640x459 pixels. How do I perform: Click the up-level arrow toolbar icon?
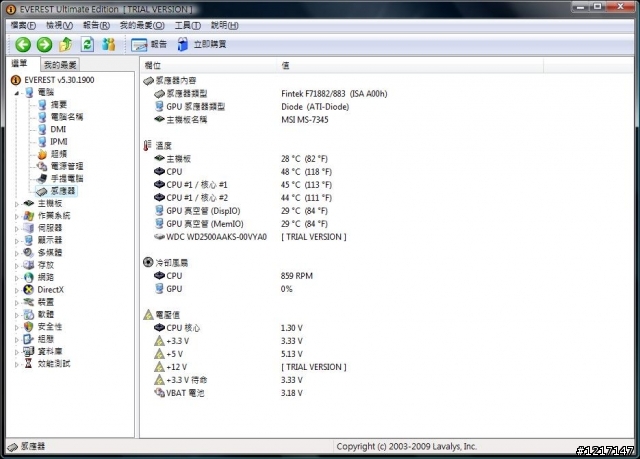[x=66, y=44]
